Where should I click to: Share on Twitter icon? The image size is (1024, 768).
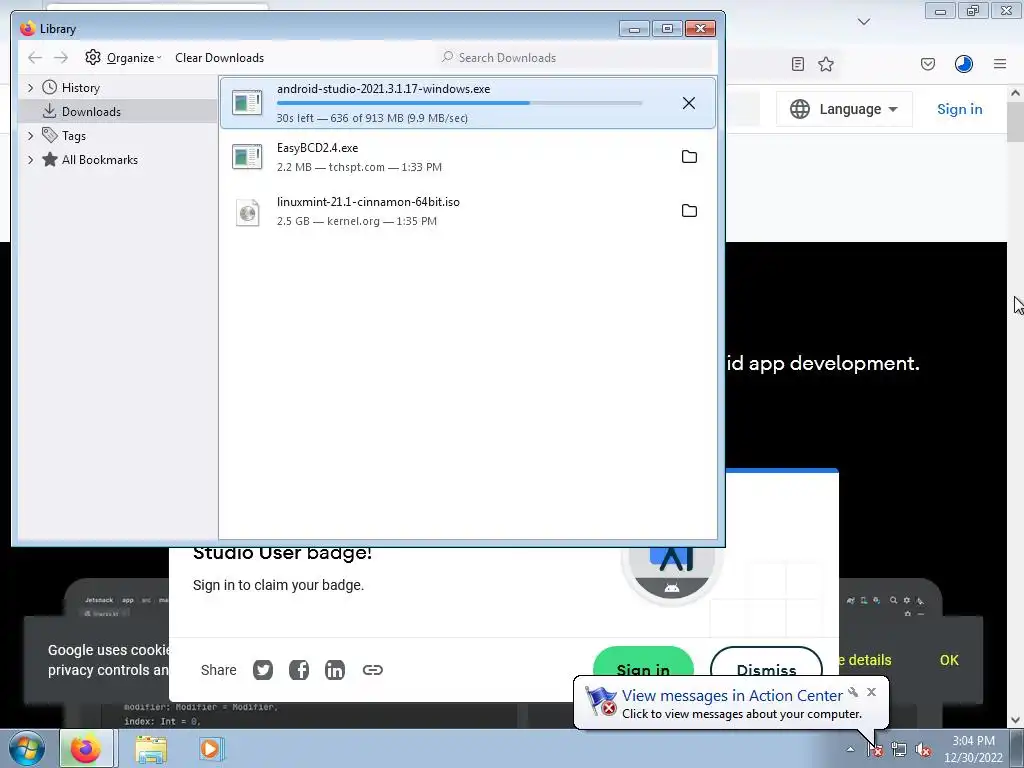pyautogui.click(x=263, y=670)
